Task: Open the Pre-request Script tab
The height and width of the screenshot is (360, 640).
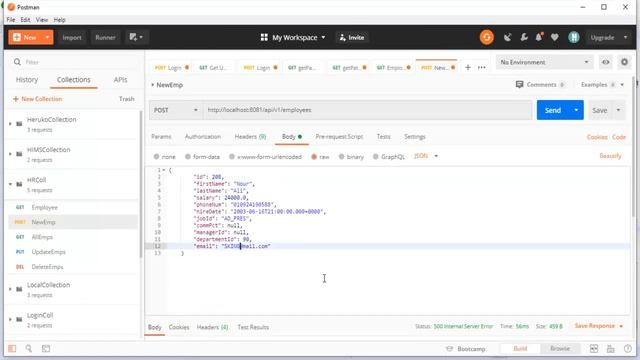Action: pos(339,137)
